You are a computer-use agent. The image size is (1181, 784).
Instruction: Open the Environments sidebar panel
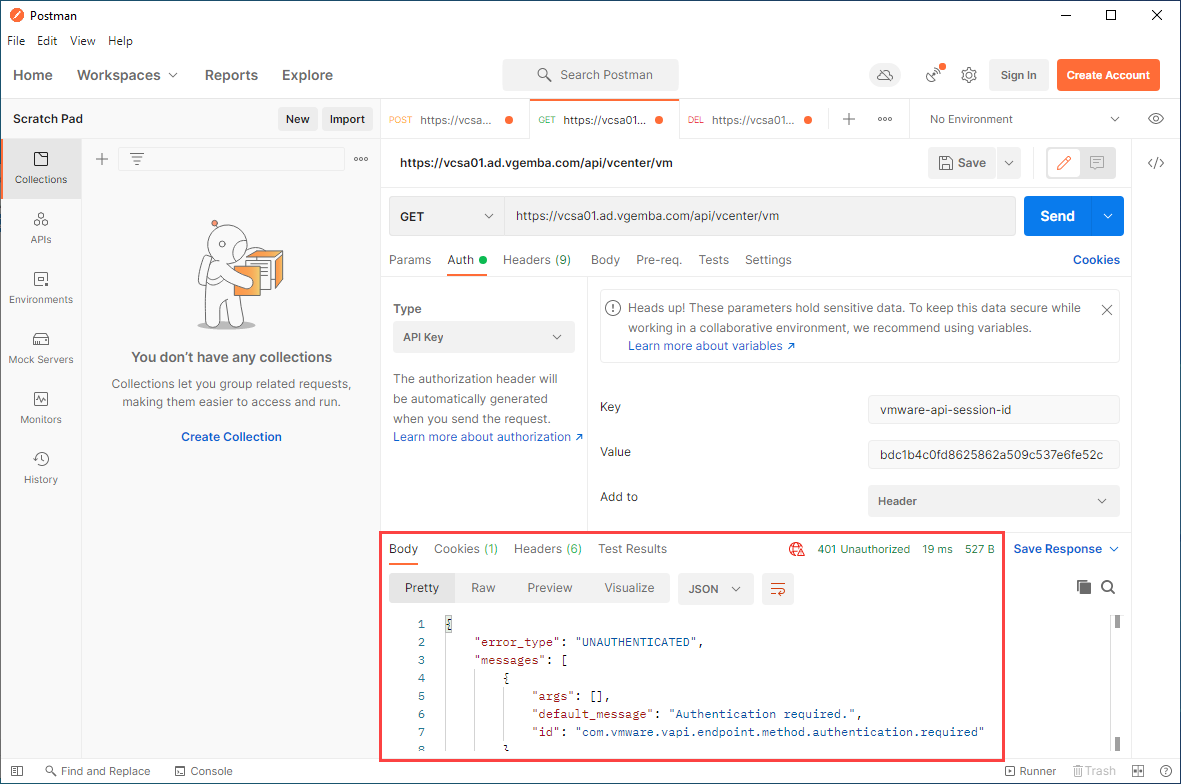coord(41,288)
